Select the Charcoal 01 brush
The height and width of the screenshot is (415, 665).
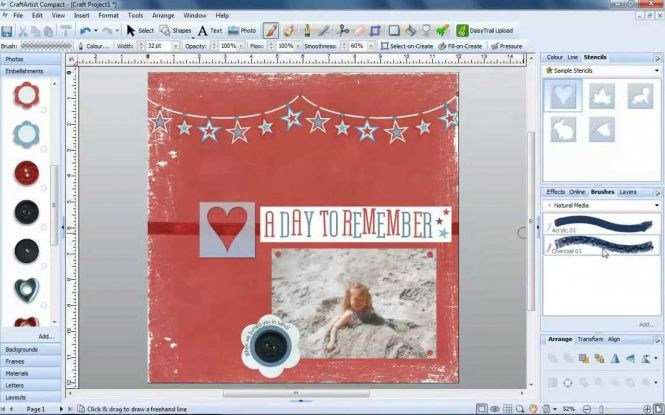(601, 245)
